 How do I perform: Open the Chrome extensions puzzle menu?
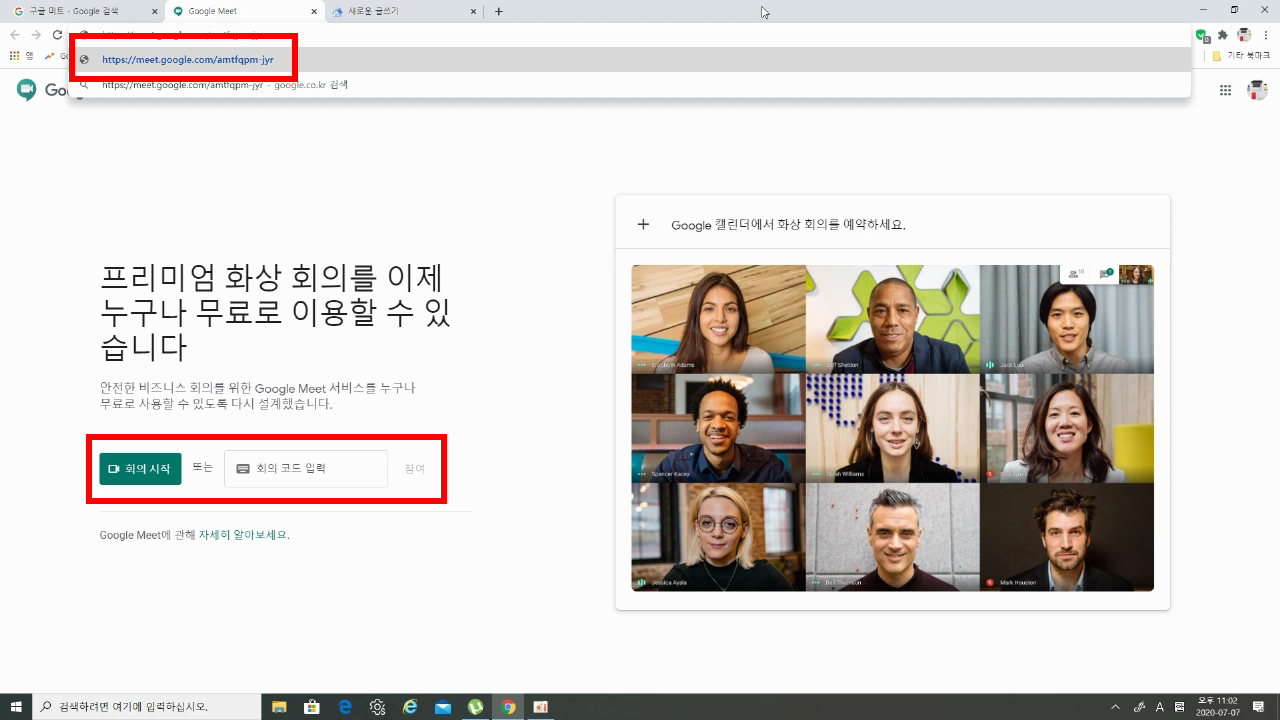click(1222, 34)
